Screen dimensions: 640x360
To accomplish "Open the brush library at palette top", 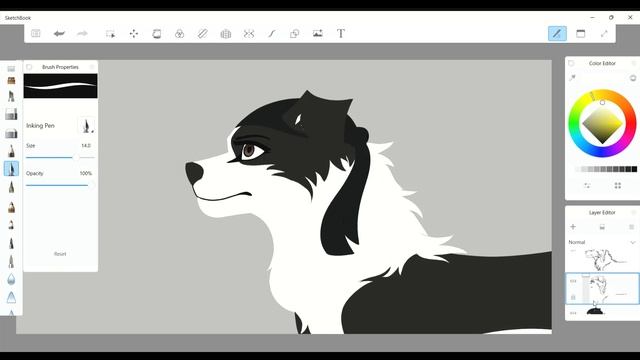I will [11, 69].
